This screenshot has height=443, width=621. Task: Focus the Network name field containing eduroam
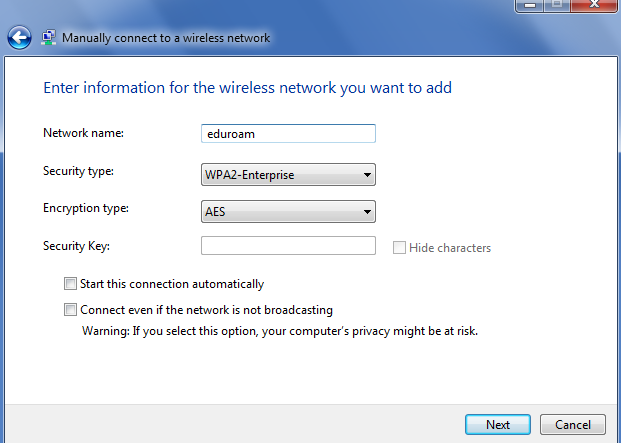tap(288, 133)
